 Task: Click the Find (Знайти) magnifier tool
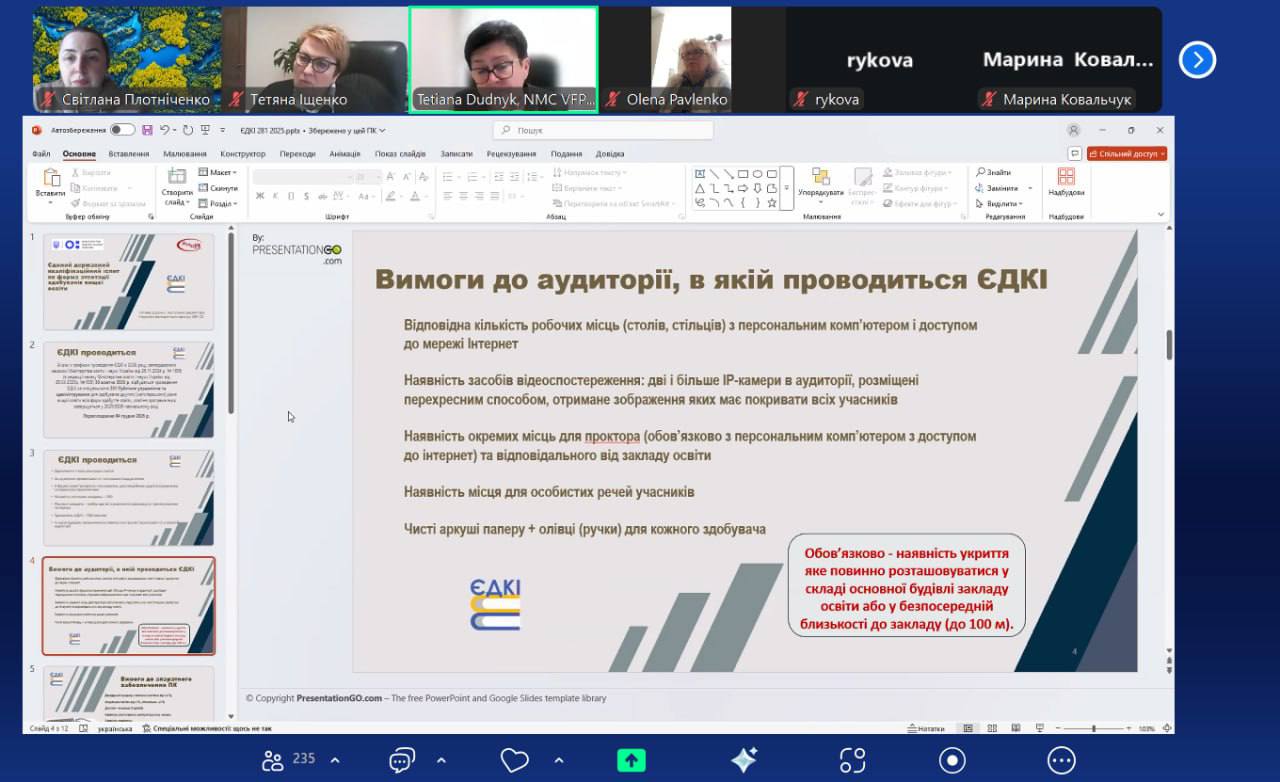click(x=994, y=173)
